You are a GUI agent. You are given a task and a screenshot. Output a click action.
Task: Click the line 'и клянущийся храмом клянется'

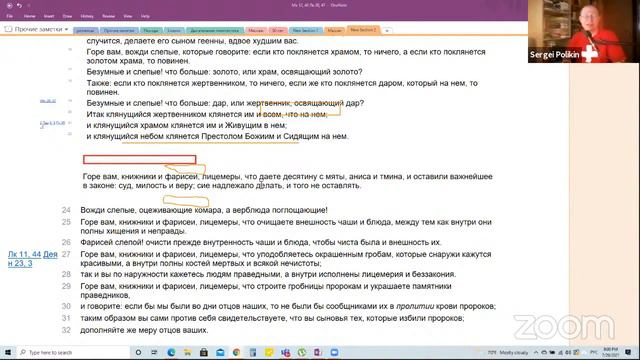click(x=187, y=125)
